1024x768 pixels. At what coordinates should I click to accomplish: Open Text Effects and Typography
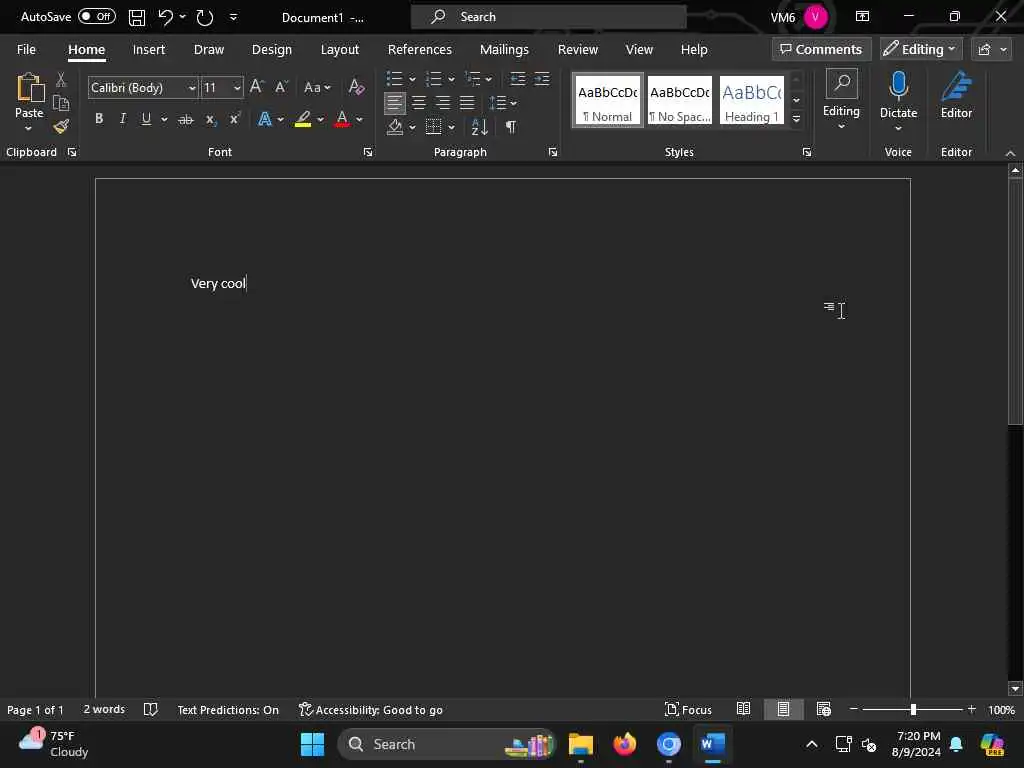[264, 120]
